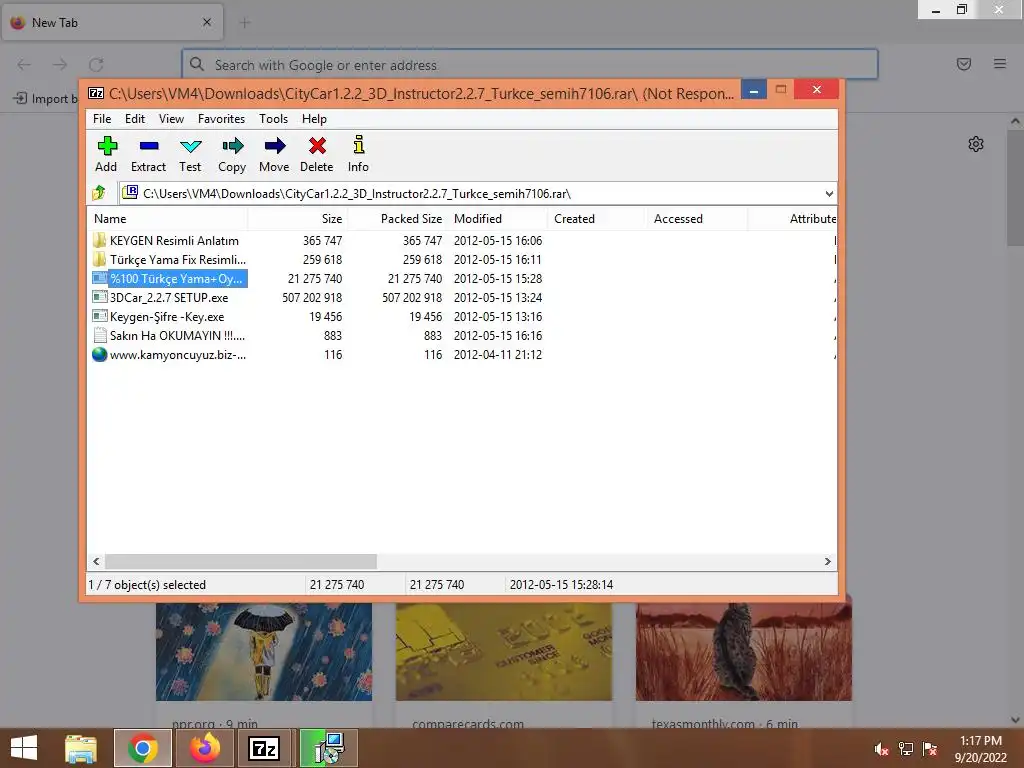Sort by the Size column header
Screen dimensions: 1024x768
[x=298, y=219]
